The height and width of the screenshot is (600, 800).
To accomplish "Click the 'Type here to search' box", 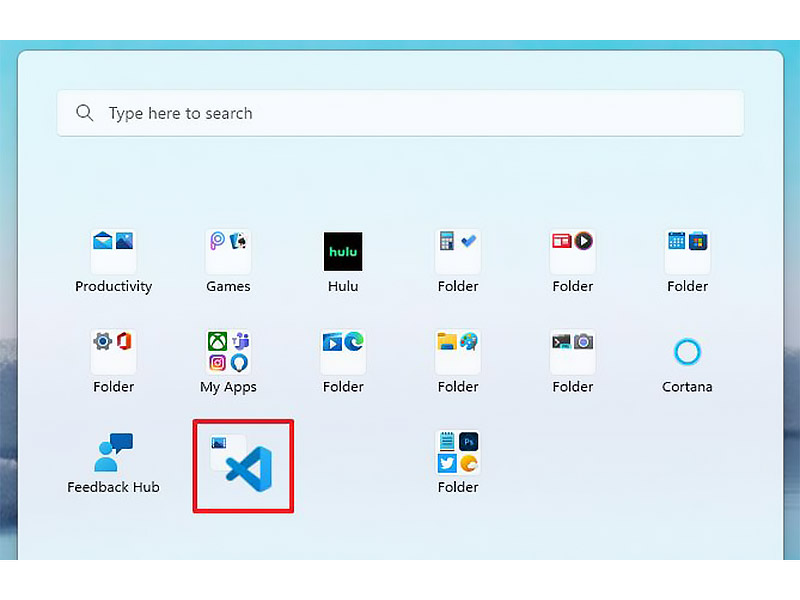I will (400, 113).
